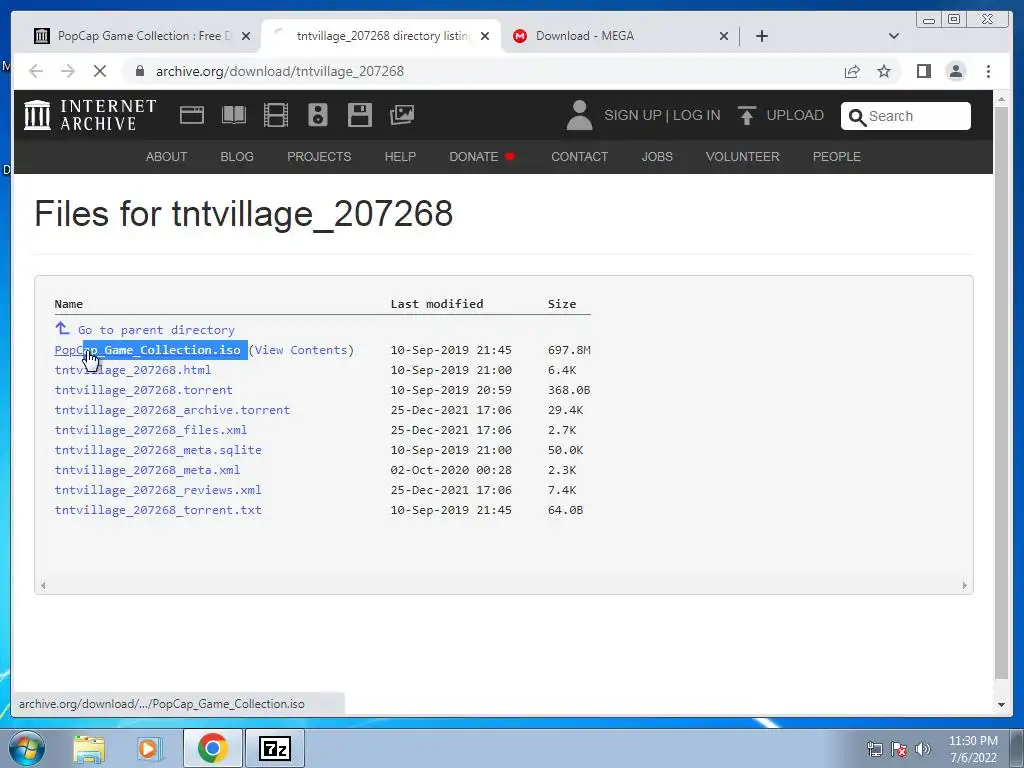Open Chrome side panel icon
This screenshot has height=768, width=1024.
[x=923, y=71]
